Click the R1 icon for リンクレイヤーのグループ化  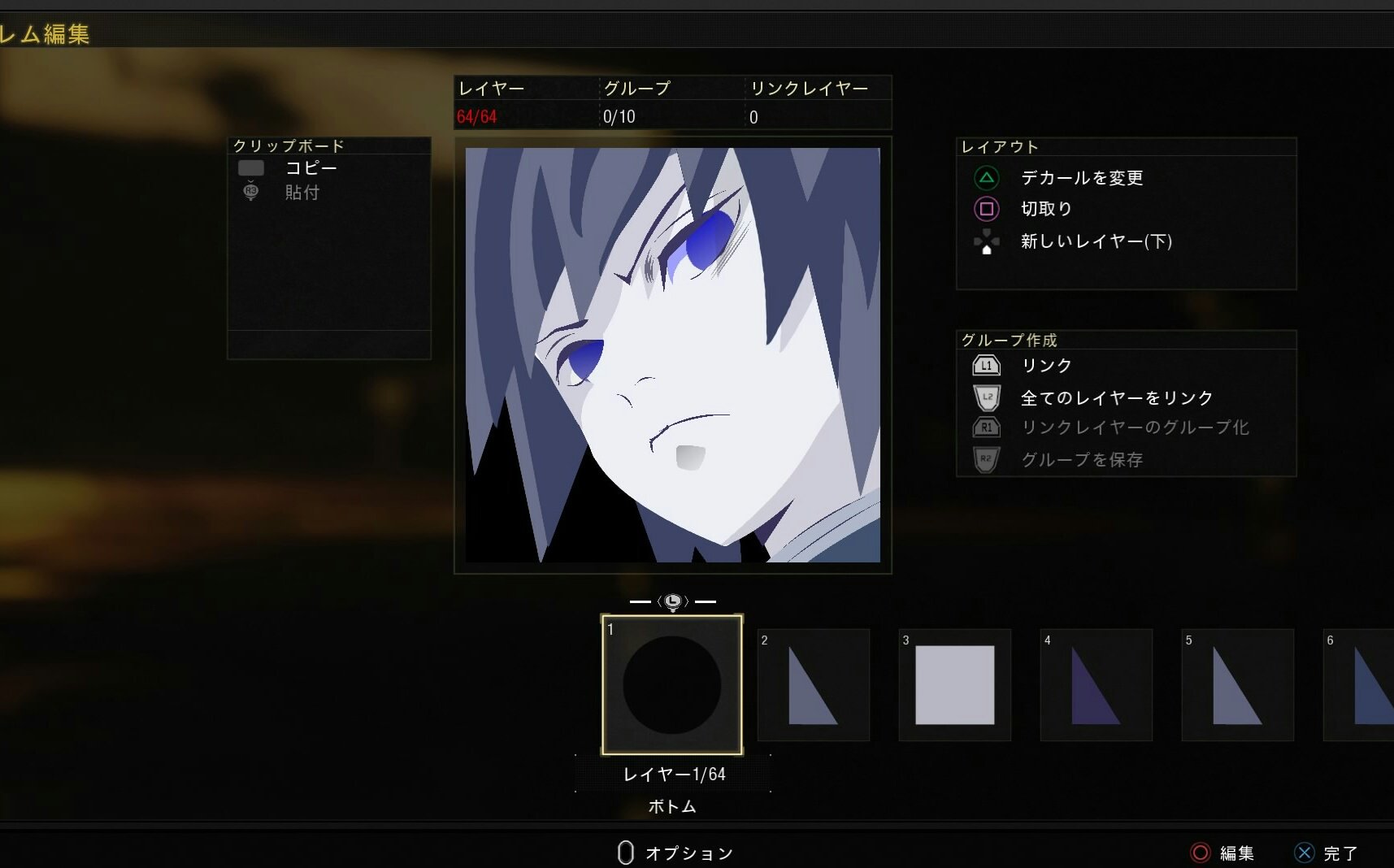[986, 427]
